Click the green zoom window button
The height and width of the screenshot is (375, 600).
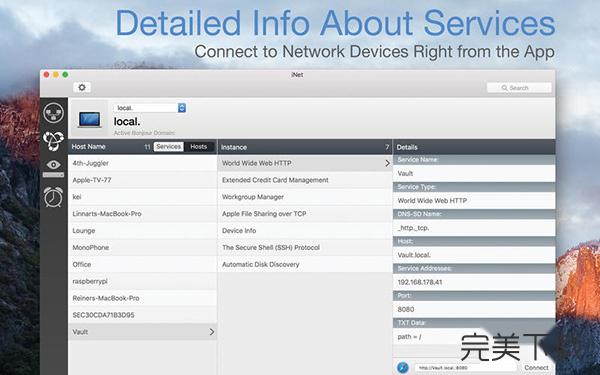click(x=65, y=75)
